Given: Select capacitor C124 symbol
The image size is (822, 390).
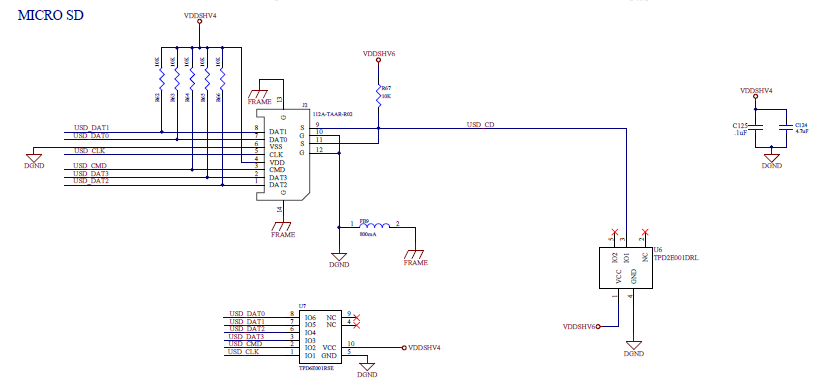Looking at the screenshot, I should (785, 127).
